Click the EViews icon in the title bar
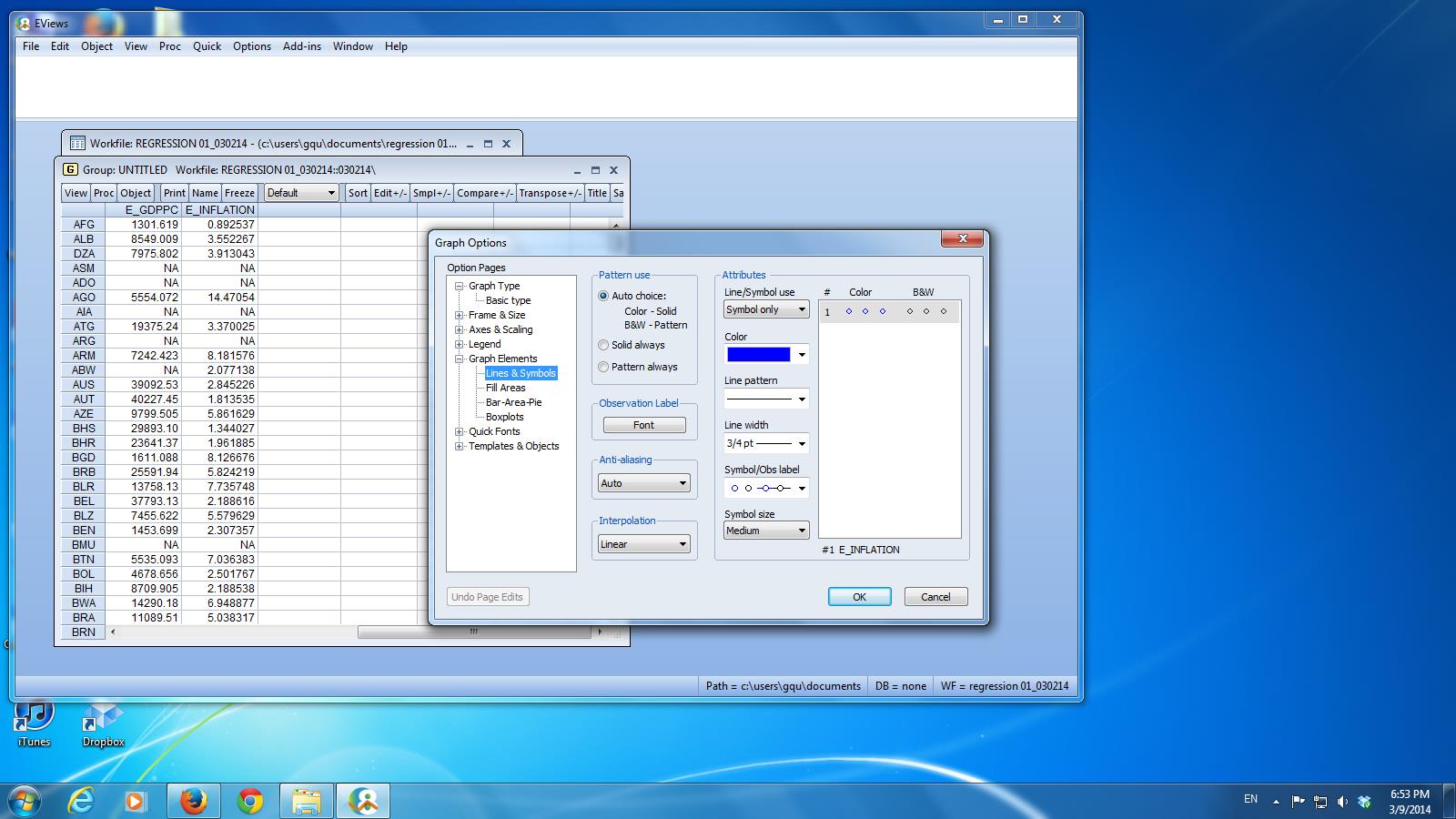Image resolution: width=1456 pixels, height=819 pixels. click(x=24, y=23)
